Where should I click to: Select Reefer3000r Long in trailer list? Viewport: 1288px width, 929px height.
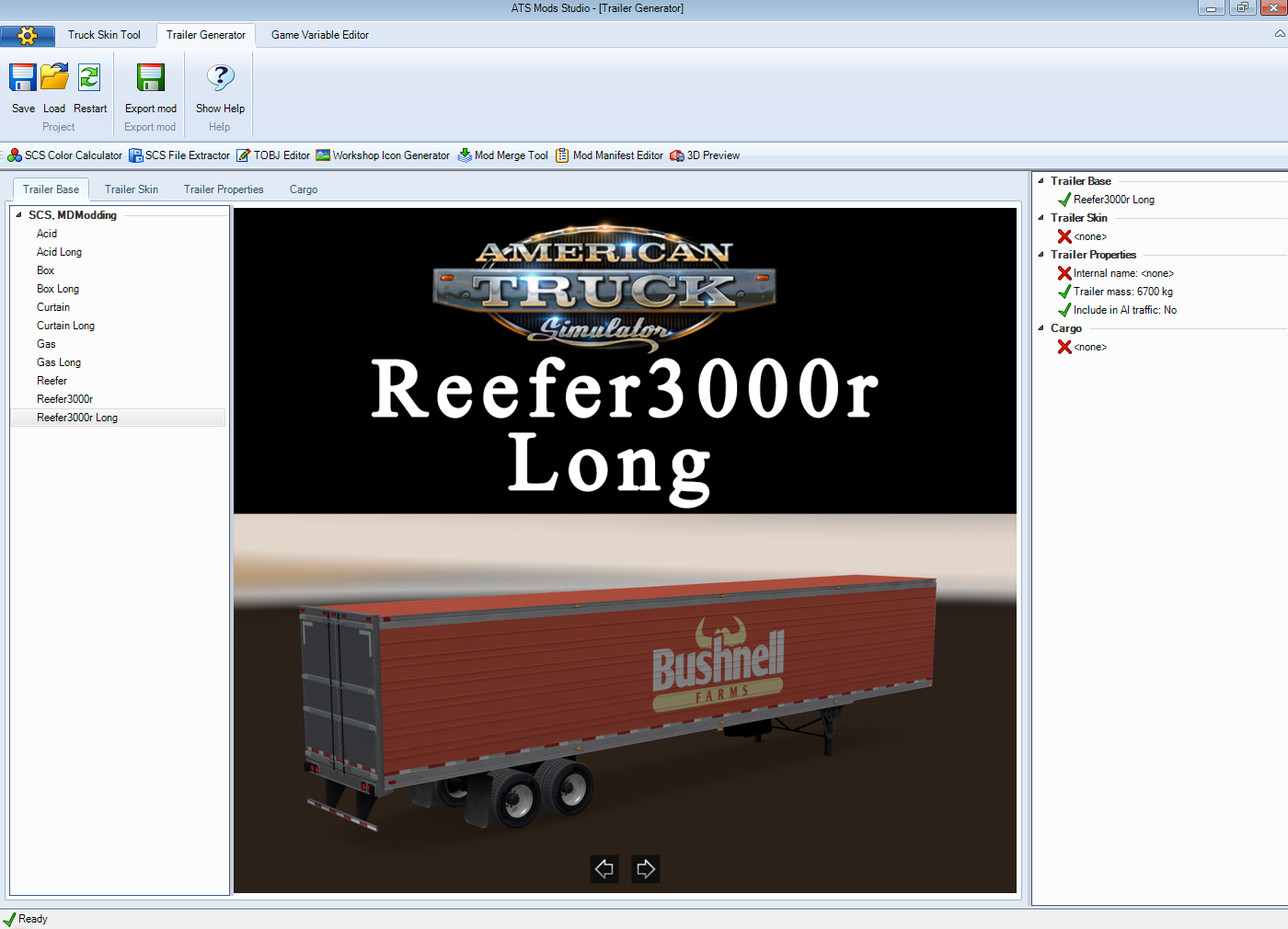coord(118,418)
